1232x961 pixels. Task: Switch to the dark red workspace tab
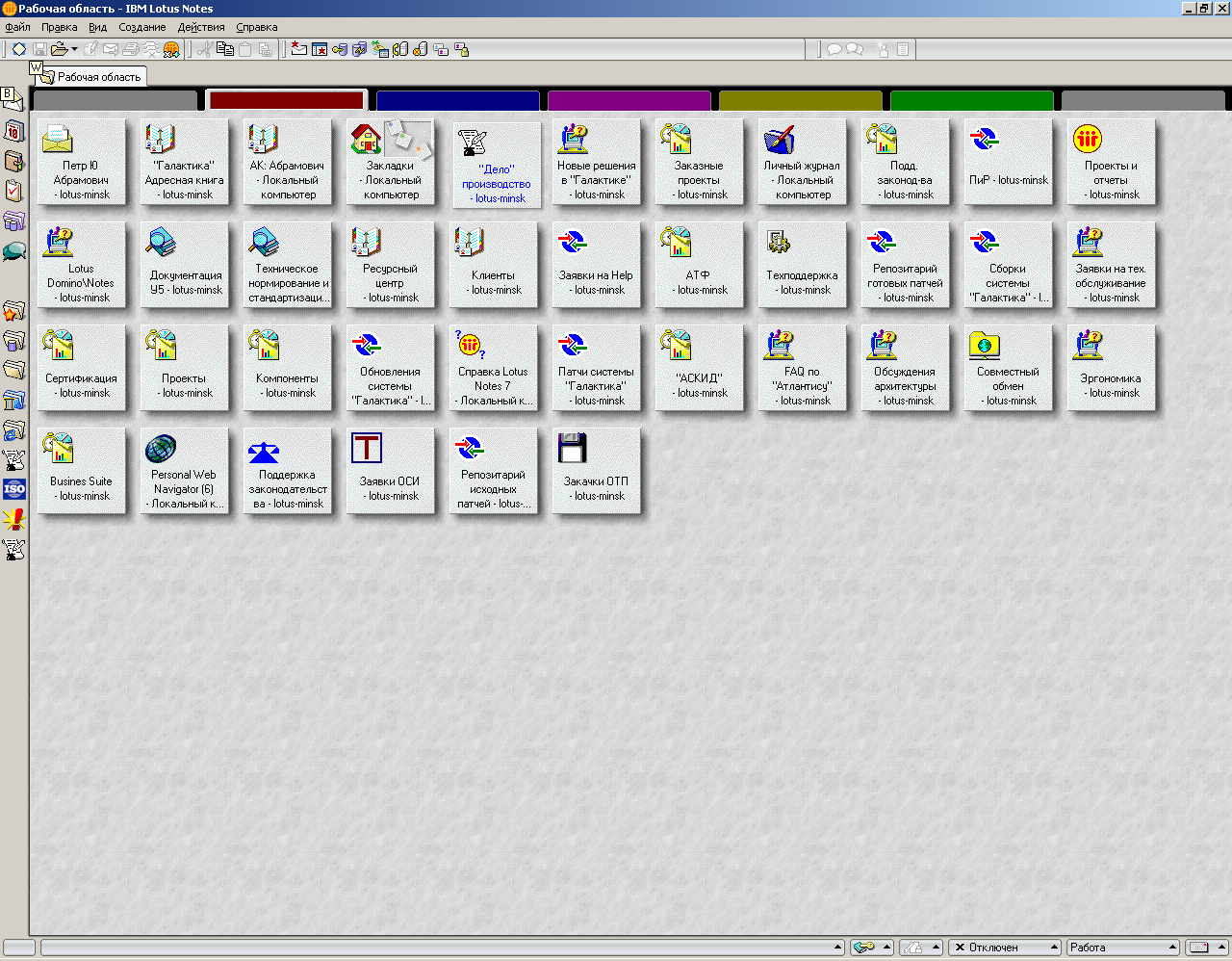[x=287, y=100]
